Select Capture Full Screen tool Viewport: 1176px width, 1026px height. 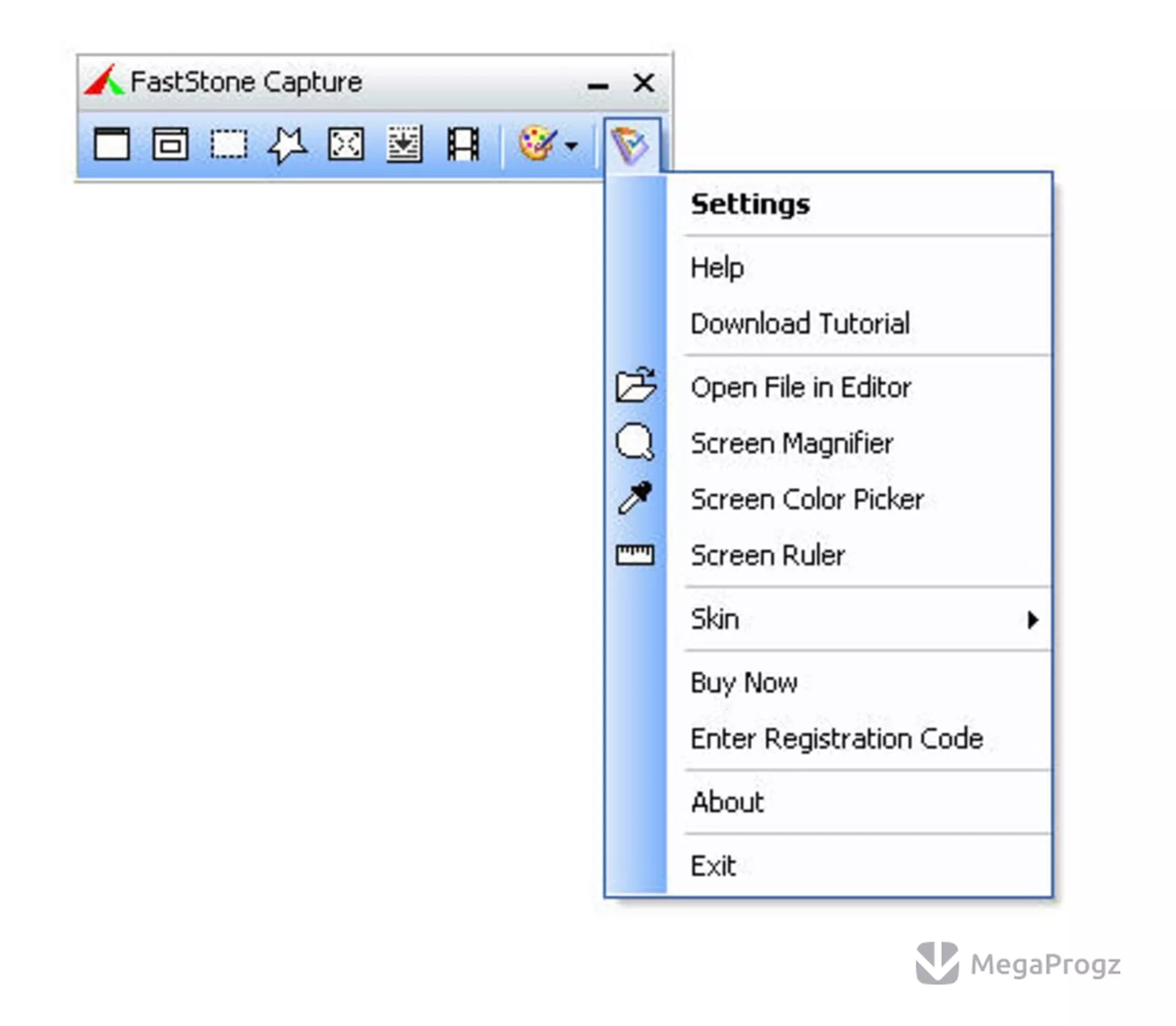pos(346,145)
